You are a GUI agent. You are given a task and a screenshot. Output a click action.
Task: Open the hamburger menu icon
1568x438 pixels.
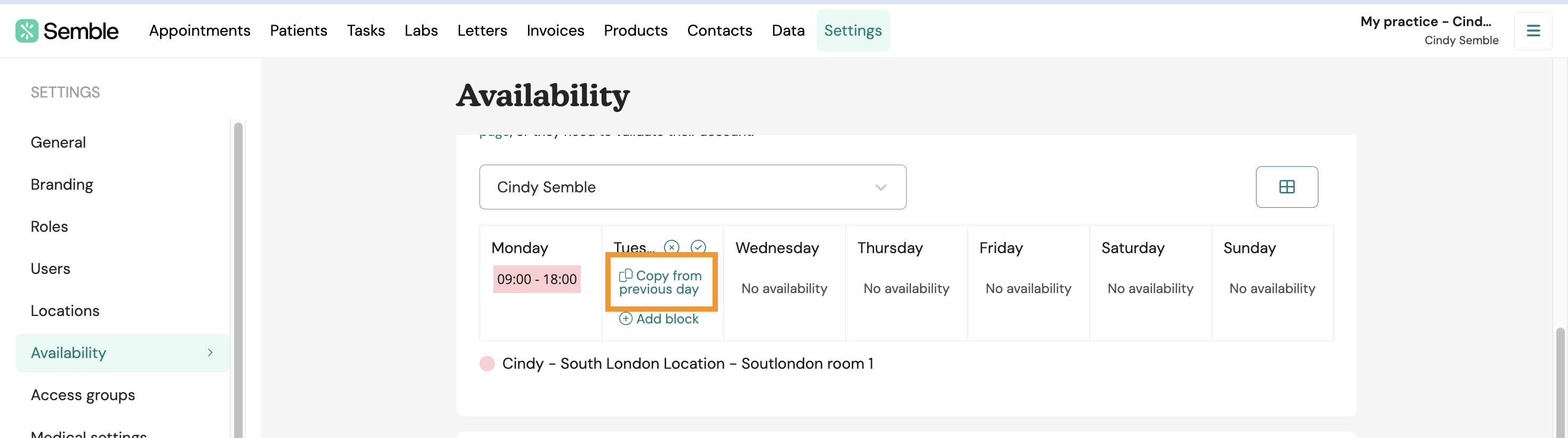(1533, 30)
